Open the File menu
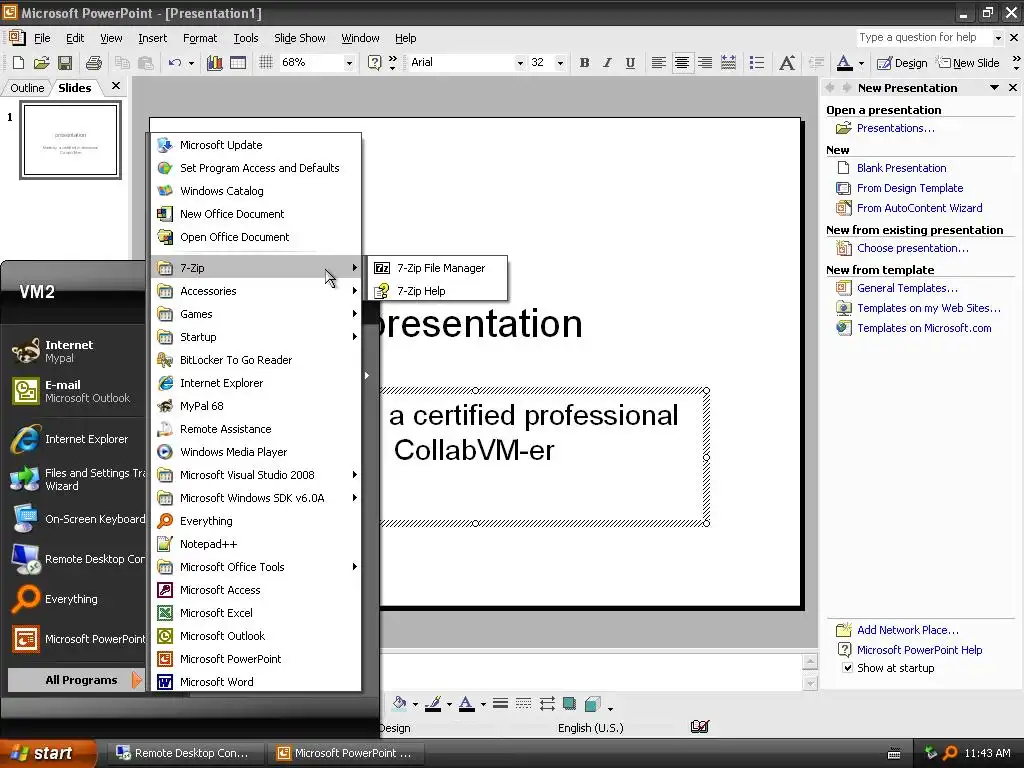This screenshot has height=768, width=1024. (42, 38)
